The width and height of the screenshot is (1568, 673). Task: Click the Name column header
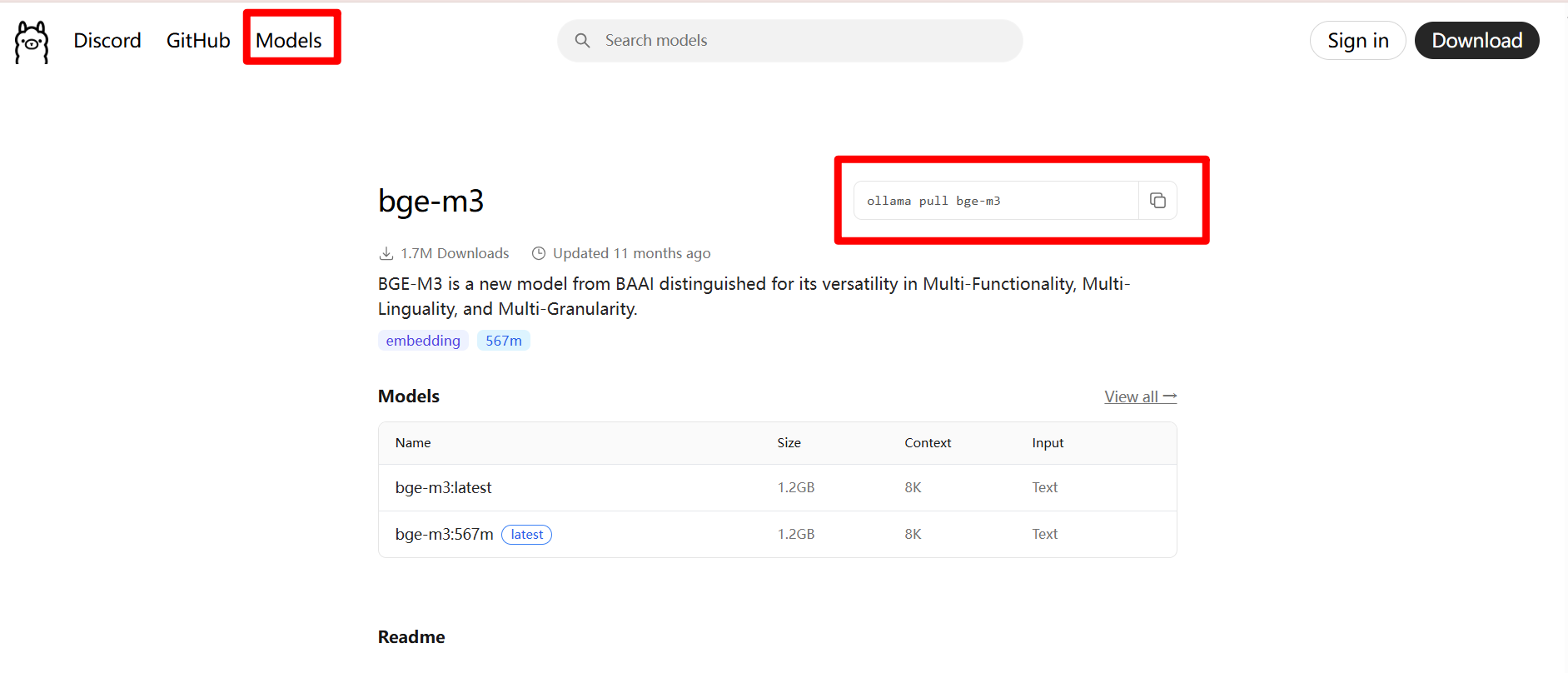point(413,443)
